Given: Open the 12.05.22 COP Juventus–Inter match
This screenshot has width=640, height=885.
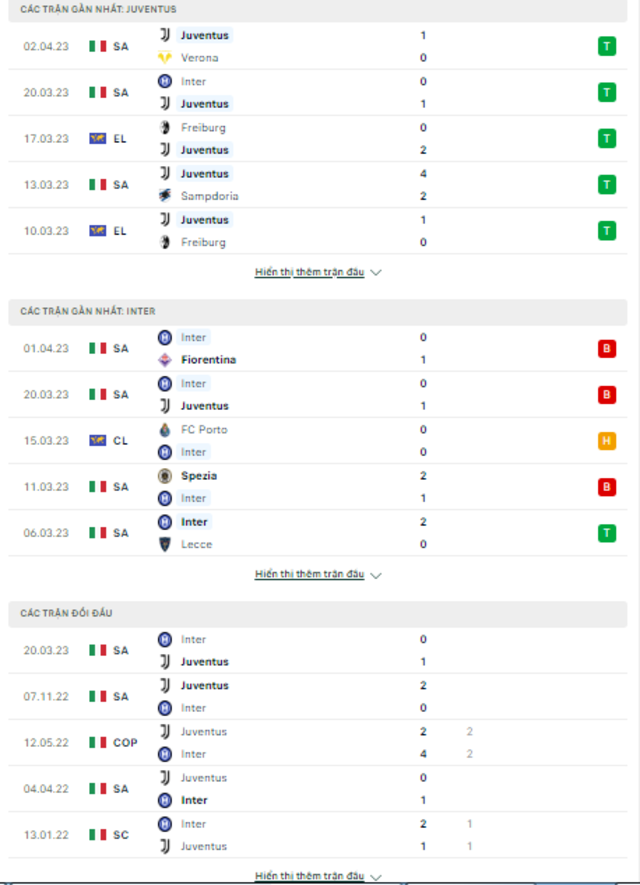Looking at the screenshot, I should point(318,743).
